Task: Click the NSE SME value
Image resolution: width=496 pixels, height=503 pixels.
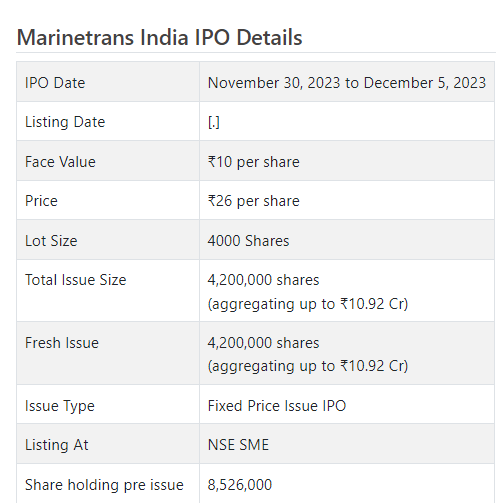Action: tap(238, 445)
